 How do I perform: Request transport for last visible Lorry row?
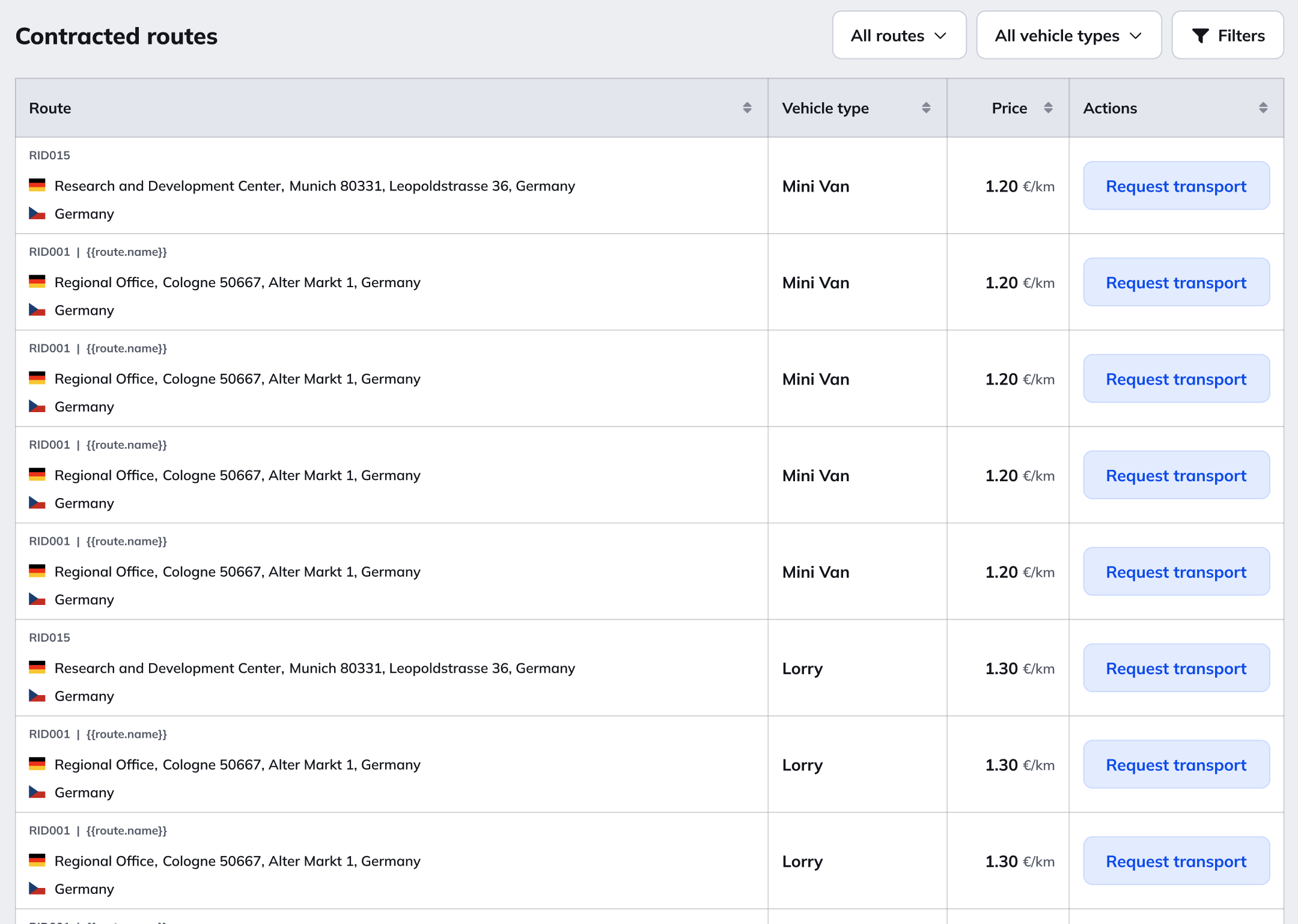point(1176,862)
